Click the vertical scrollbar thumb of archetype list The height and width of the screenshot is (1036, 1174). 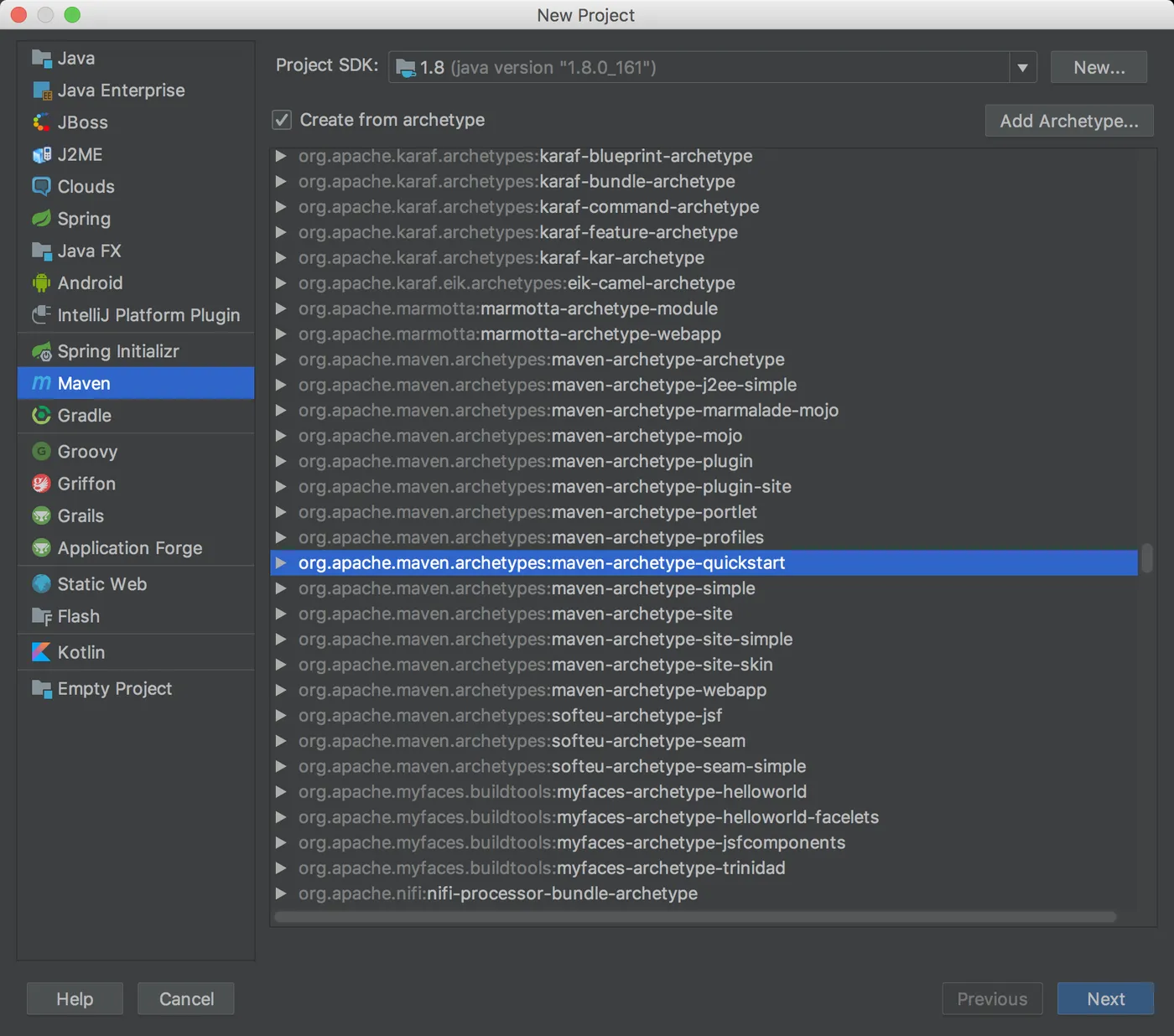pyautogui.click(x=1147, y=558)
